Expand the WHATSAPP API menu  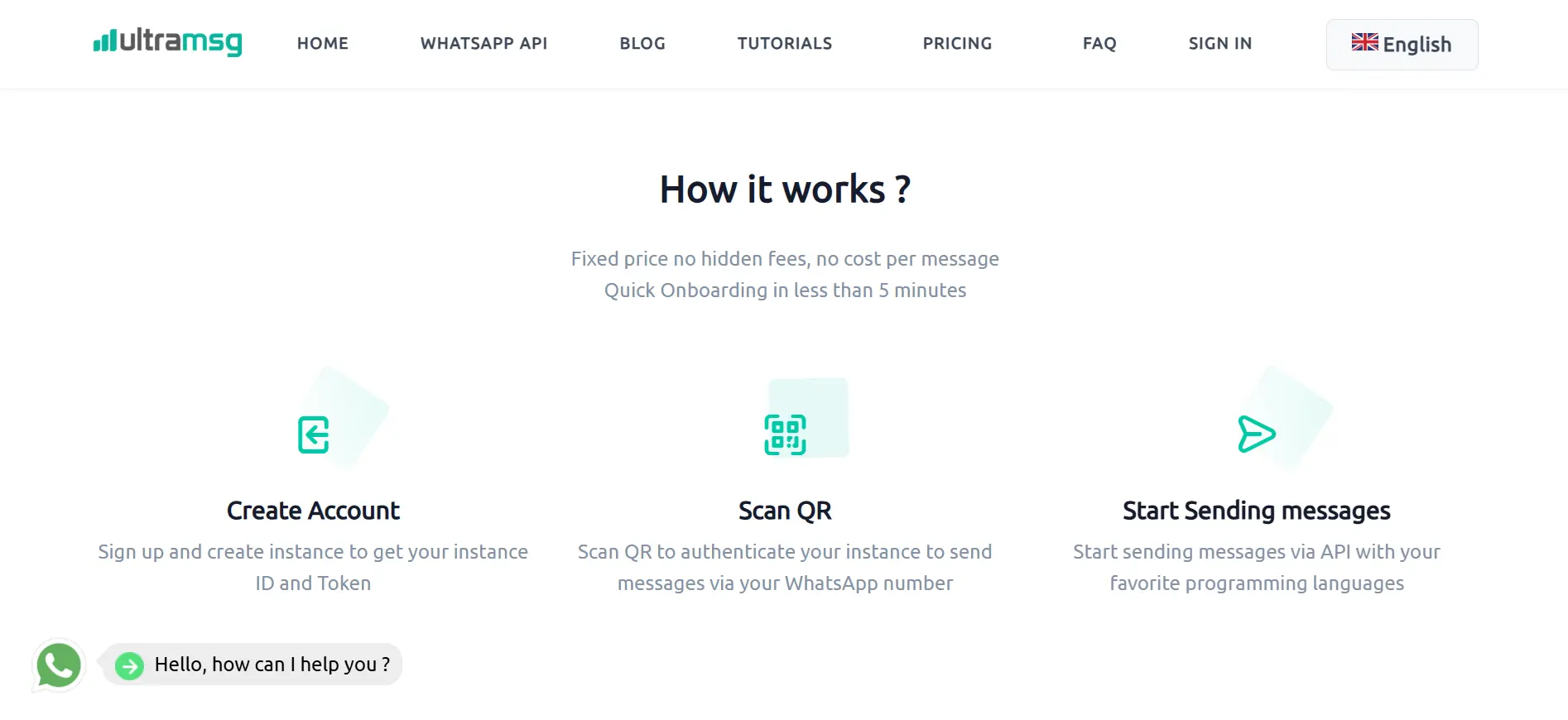484,43
